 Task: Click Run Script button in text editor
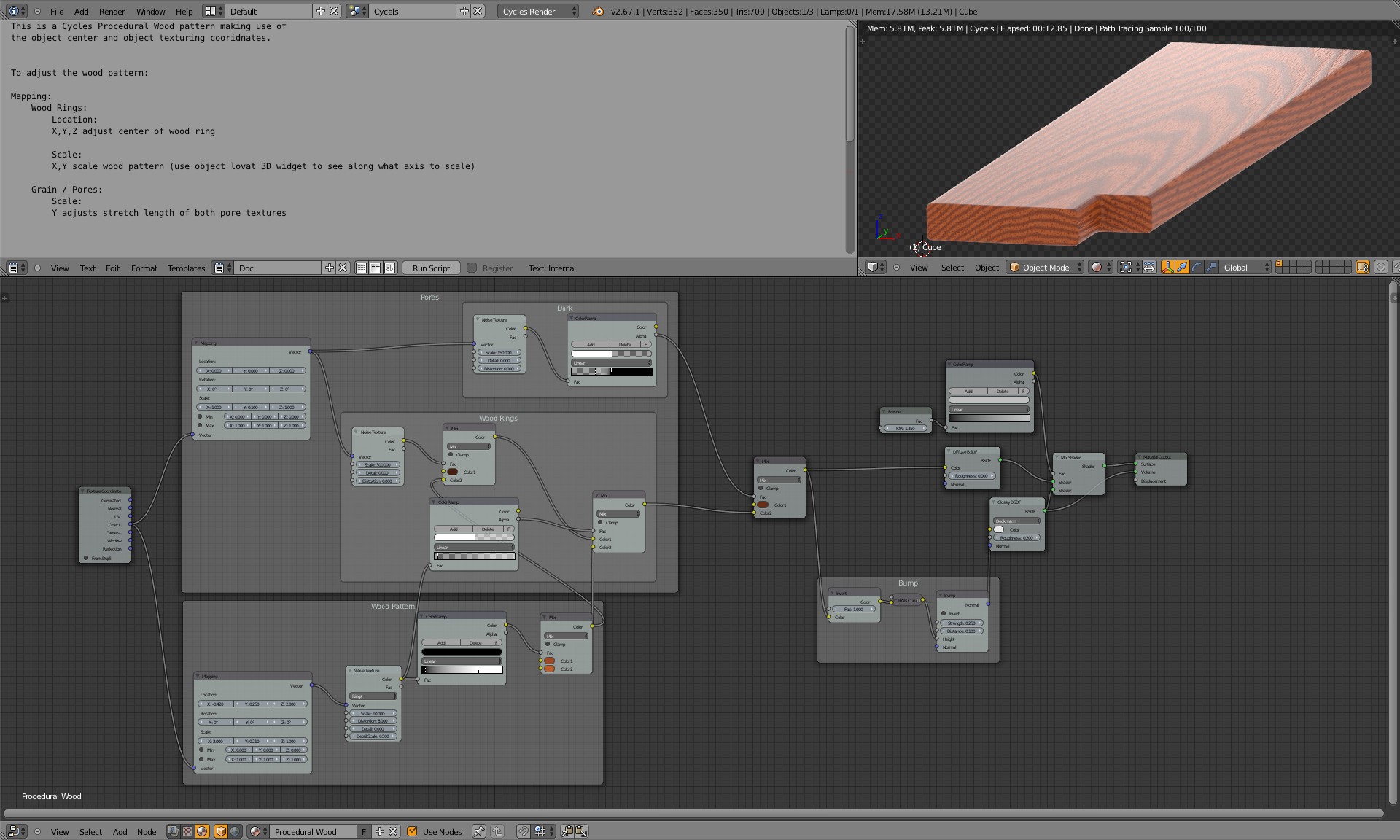click(431, 267)
